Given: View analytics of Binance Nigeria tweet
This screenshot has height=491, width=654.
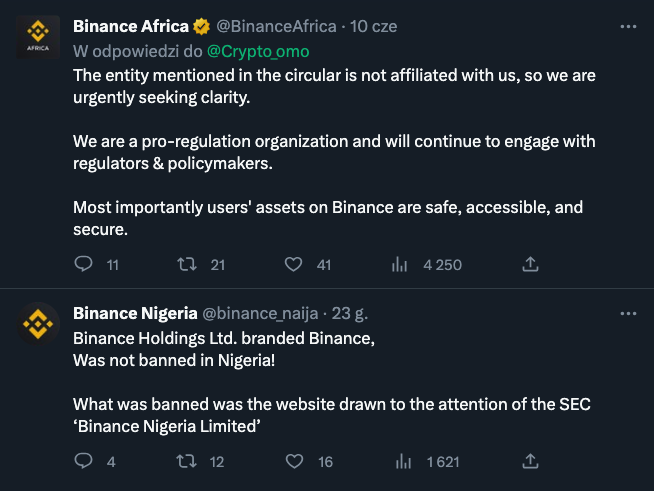Looking at the screenshot, I should [401, 461].
